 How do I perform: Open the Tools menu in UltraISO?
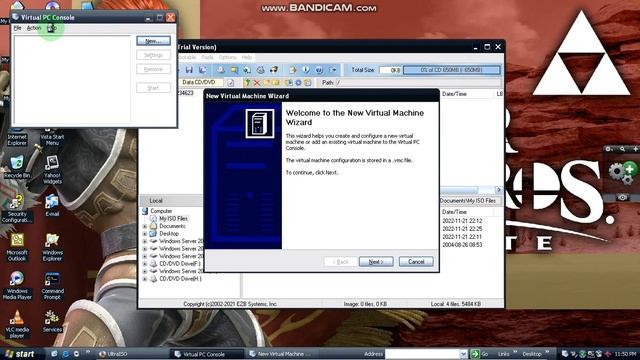207,58
